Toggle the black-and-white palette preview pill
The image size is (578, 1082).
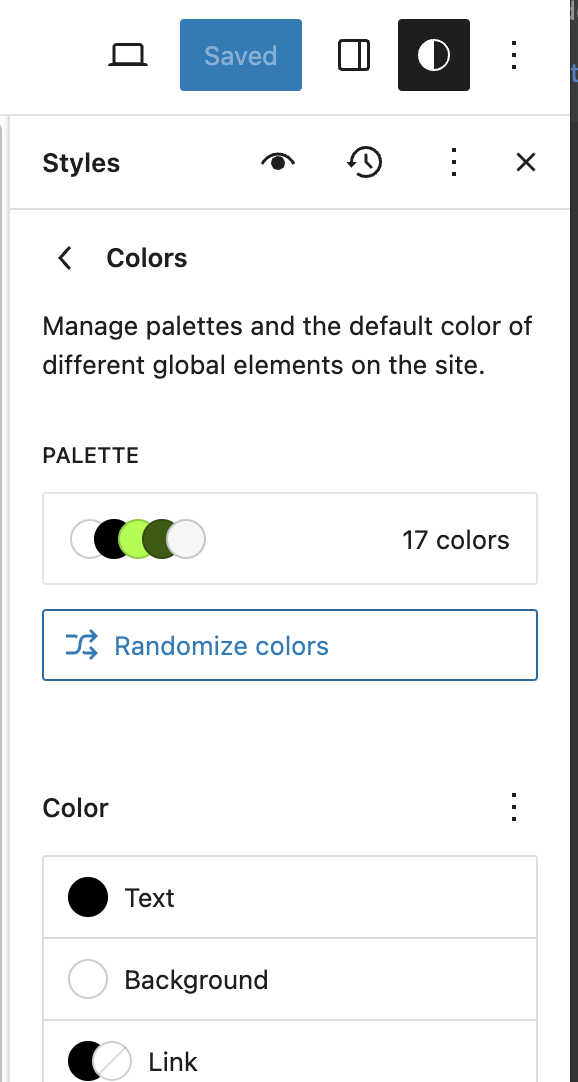(x=138, y=538)
